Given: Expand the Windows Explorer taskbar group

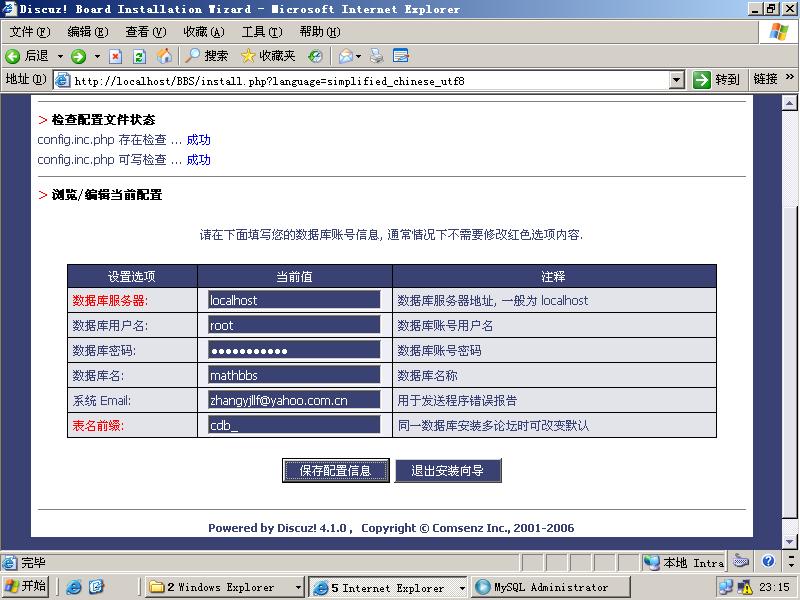Looking at the screenshot, I should coord(297,588).
